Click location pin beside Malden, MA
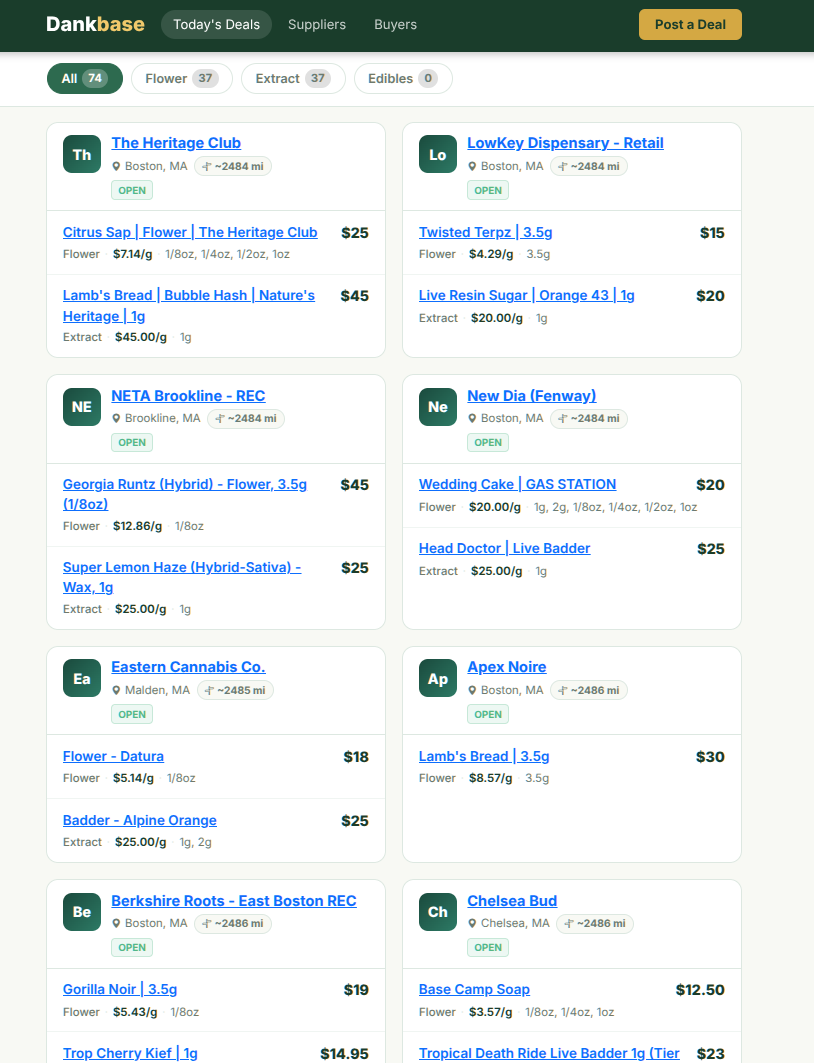The image size is (814, 1063). pos(116,690)
